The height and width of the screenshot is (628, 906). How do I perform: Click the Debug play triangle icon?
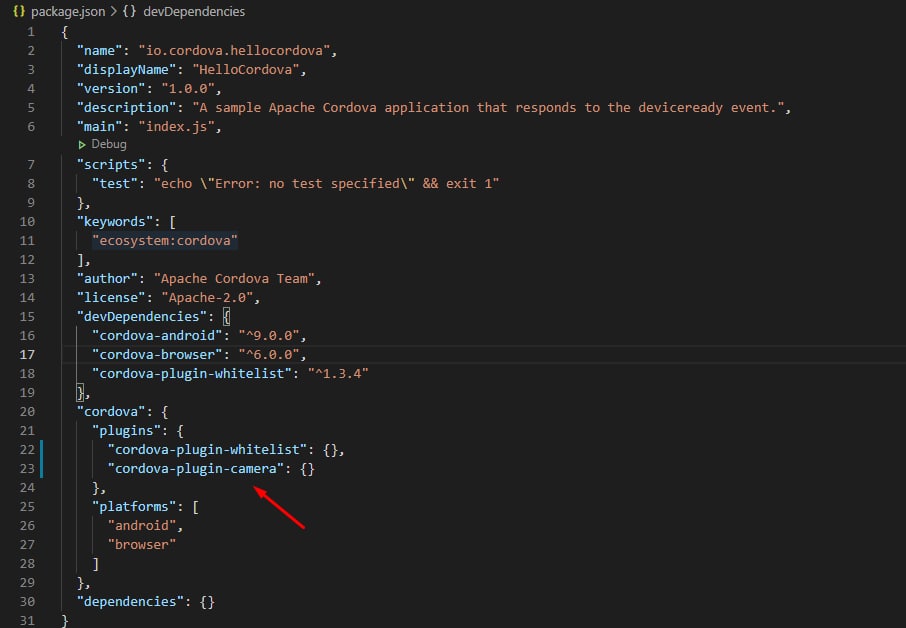[x=83, y=144]
